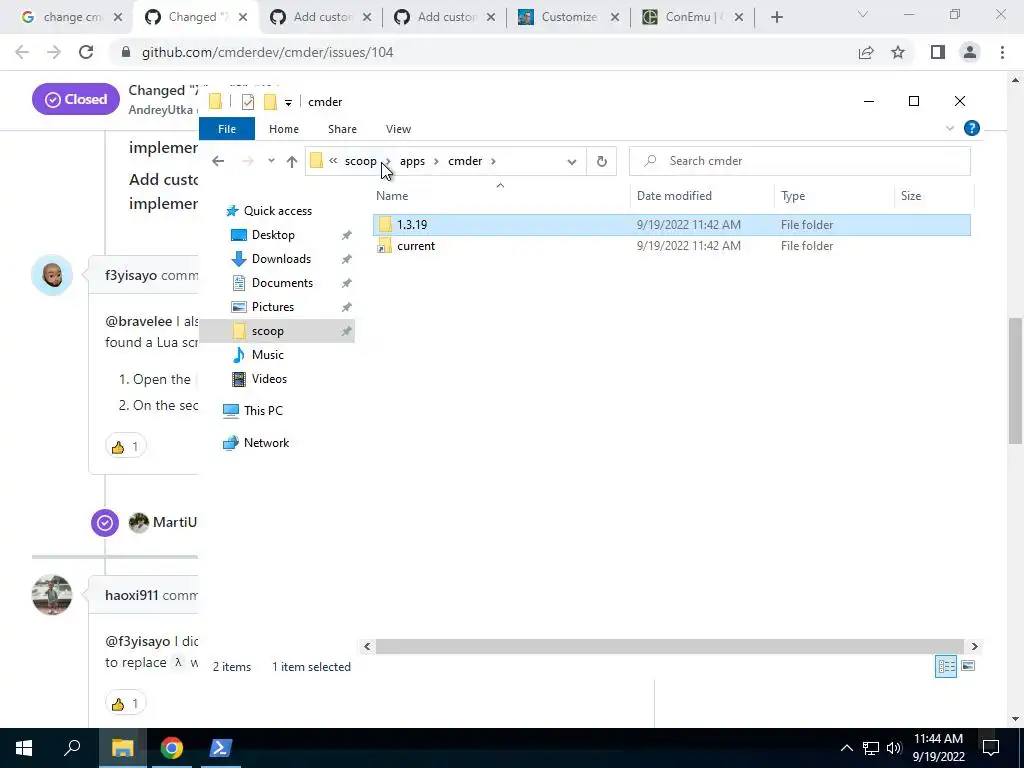Click Chrome page vertical scrollbar thumb
1024x768 pixels.
(x=1015, y=380)
